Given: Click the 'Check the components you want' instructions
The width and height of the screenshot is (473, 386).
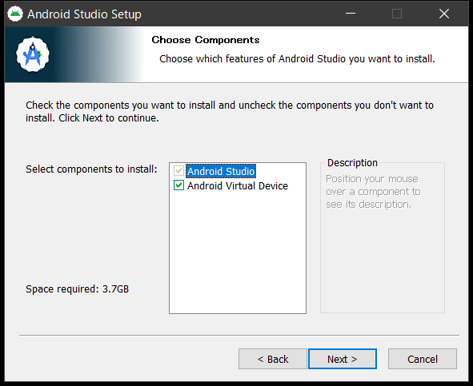Looking at the screenshot, I should click(230, 112).
